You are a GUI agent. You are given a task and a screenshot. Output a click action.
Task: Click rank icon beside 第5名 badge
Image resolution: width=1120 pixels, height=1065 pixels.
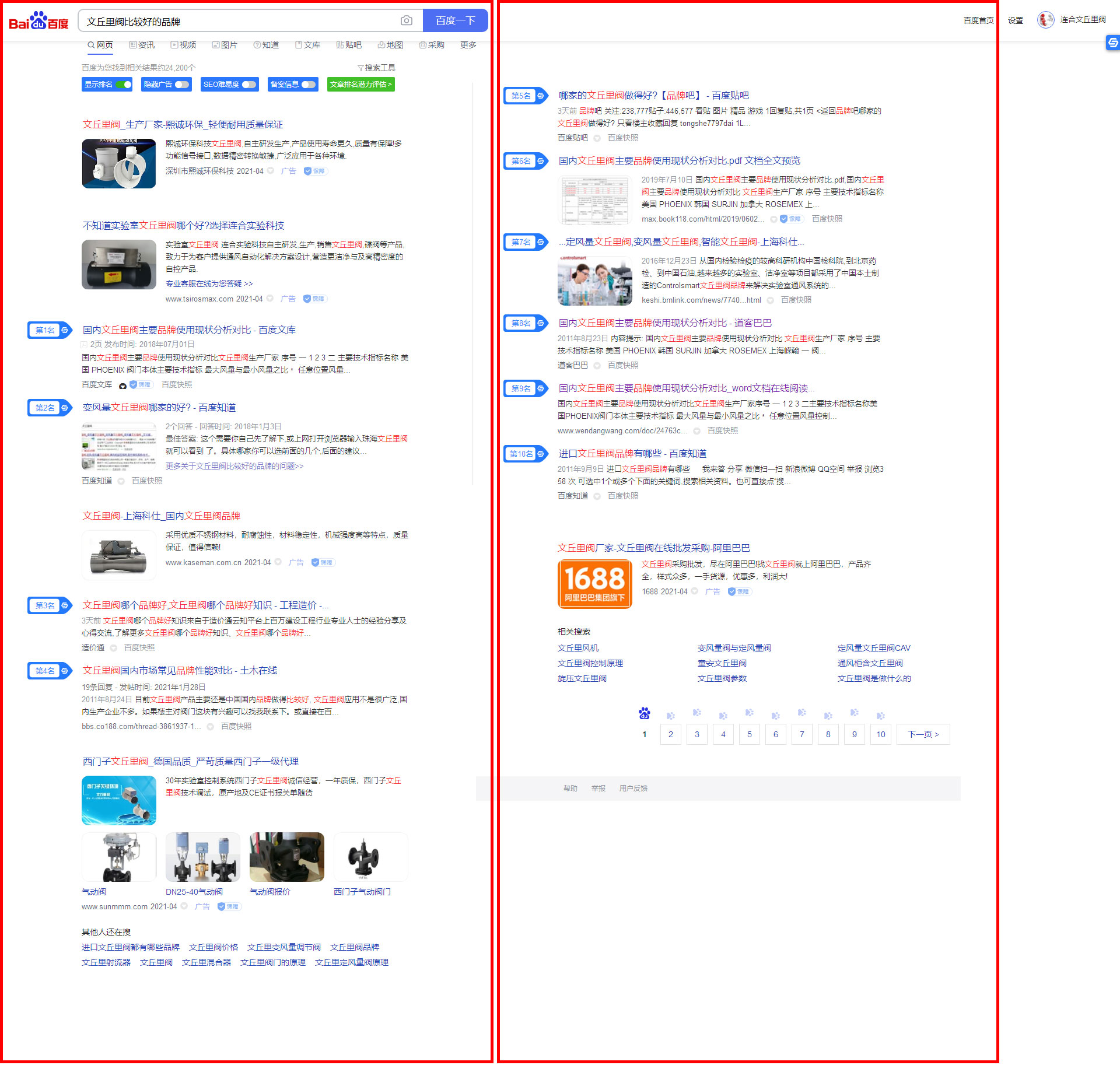541,96
